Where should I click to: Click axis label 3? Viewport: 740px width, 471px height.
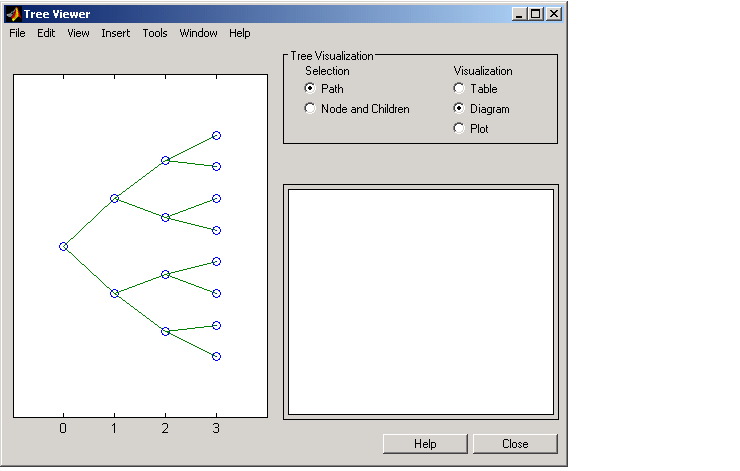point(216,429)
